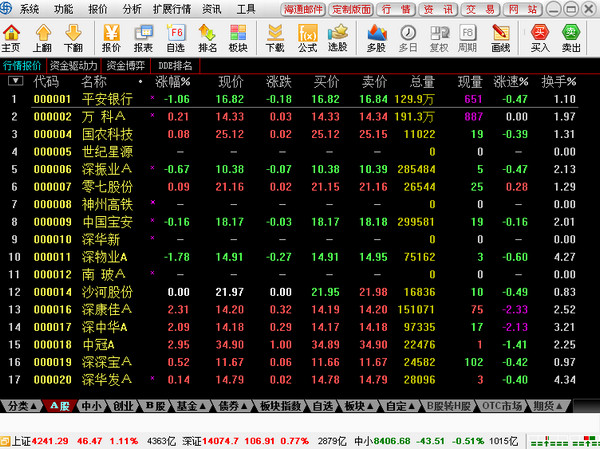Click the 海通邮件 button
The height and width of the screenshot is (449, 600).
(x=303, y=9)
